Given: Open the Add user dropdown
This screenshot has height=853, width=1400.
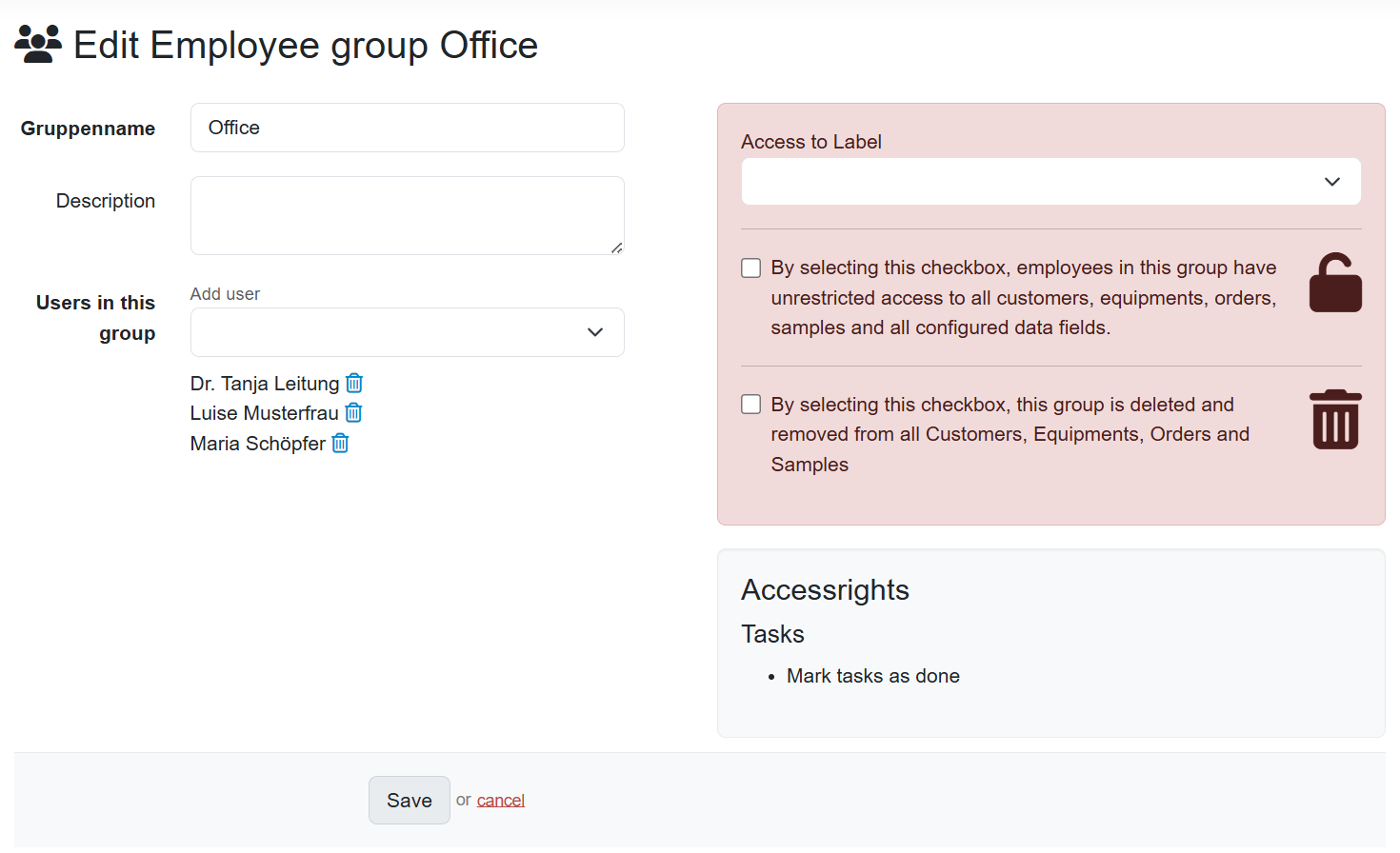Looking at the screenshot, I should click(407, 332).
